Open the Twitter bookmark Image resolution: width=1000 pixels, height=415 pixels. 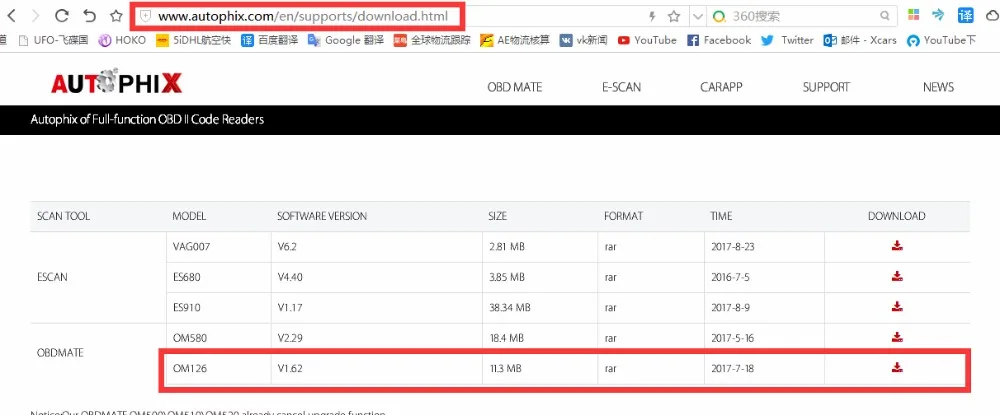(x=787, y=40)
